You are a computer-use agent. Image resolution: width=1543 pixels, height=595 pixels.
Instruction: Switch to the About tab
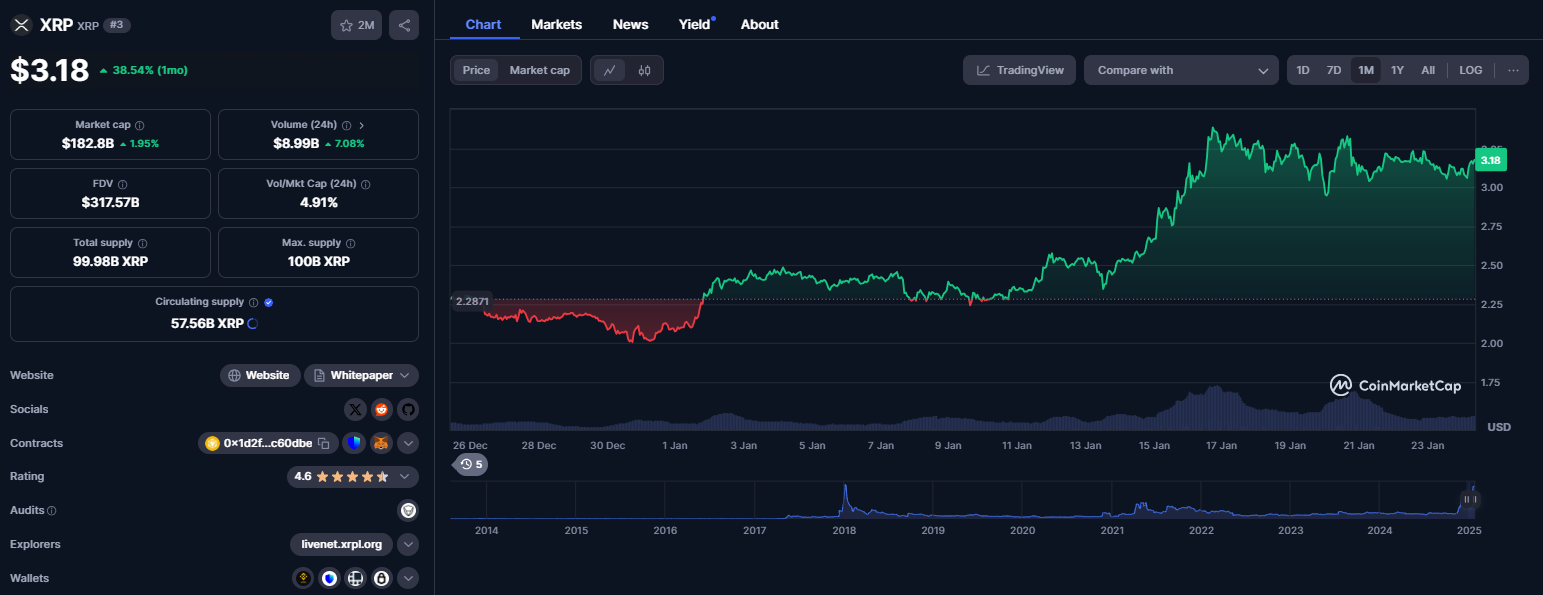760,24
